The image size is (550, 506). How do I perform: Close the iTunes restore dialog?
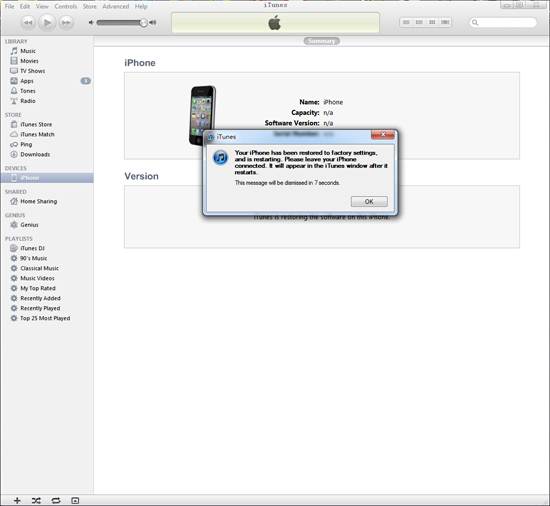[383, 135]
